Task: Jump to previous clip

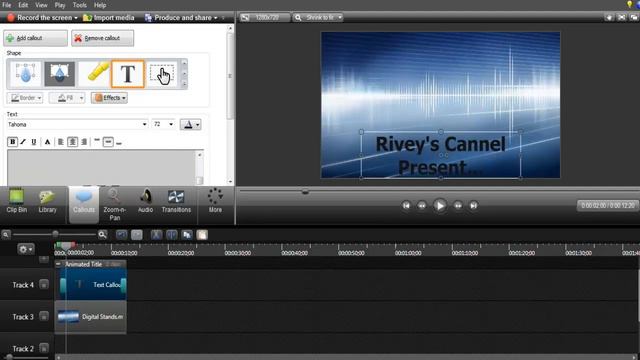Action: pos(406,206)
